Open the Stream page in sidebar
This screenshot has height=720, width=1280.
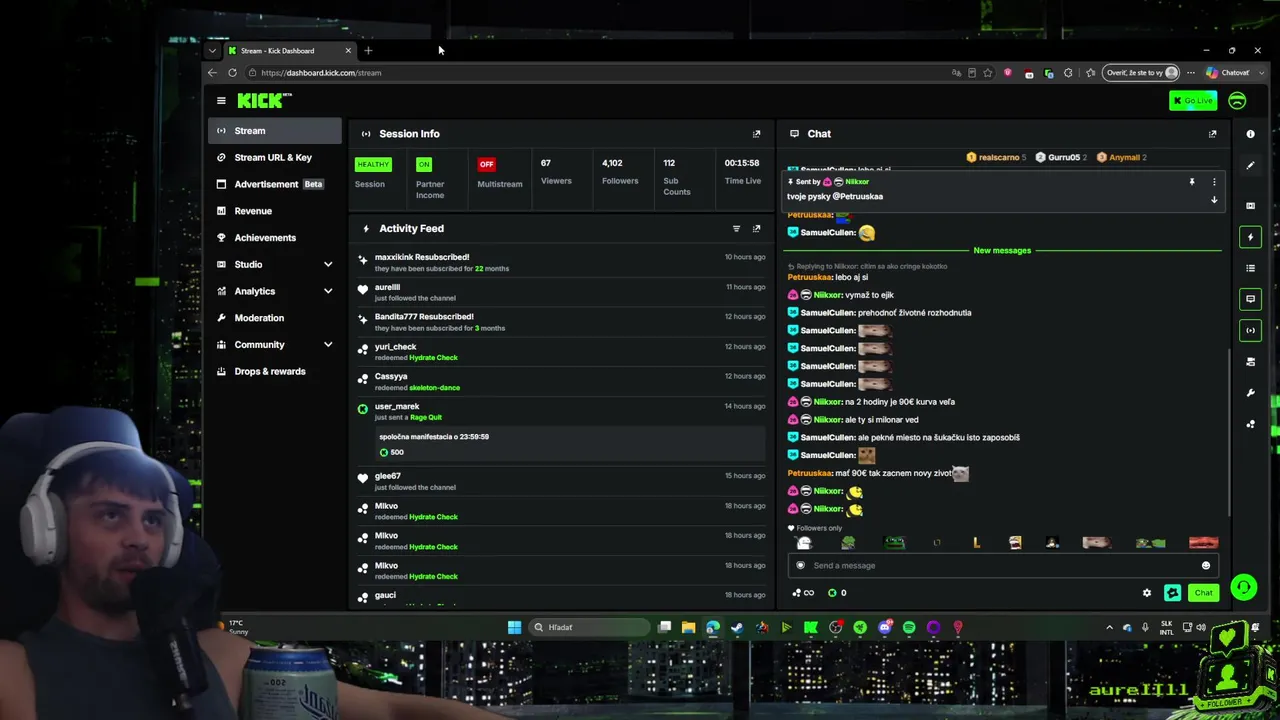point(275,131)
